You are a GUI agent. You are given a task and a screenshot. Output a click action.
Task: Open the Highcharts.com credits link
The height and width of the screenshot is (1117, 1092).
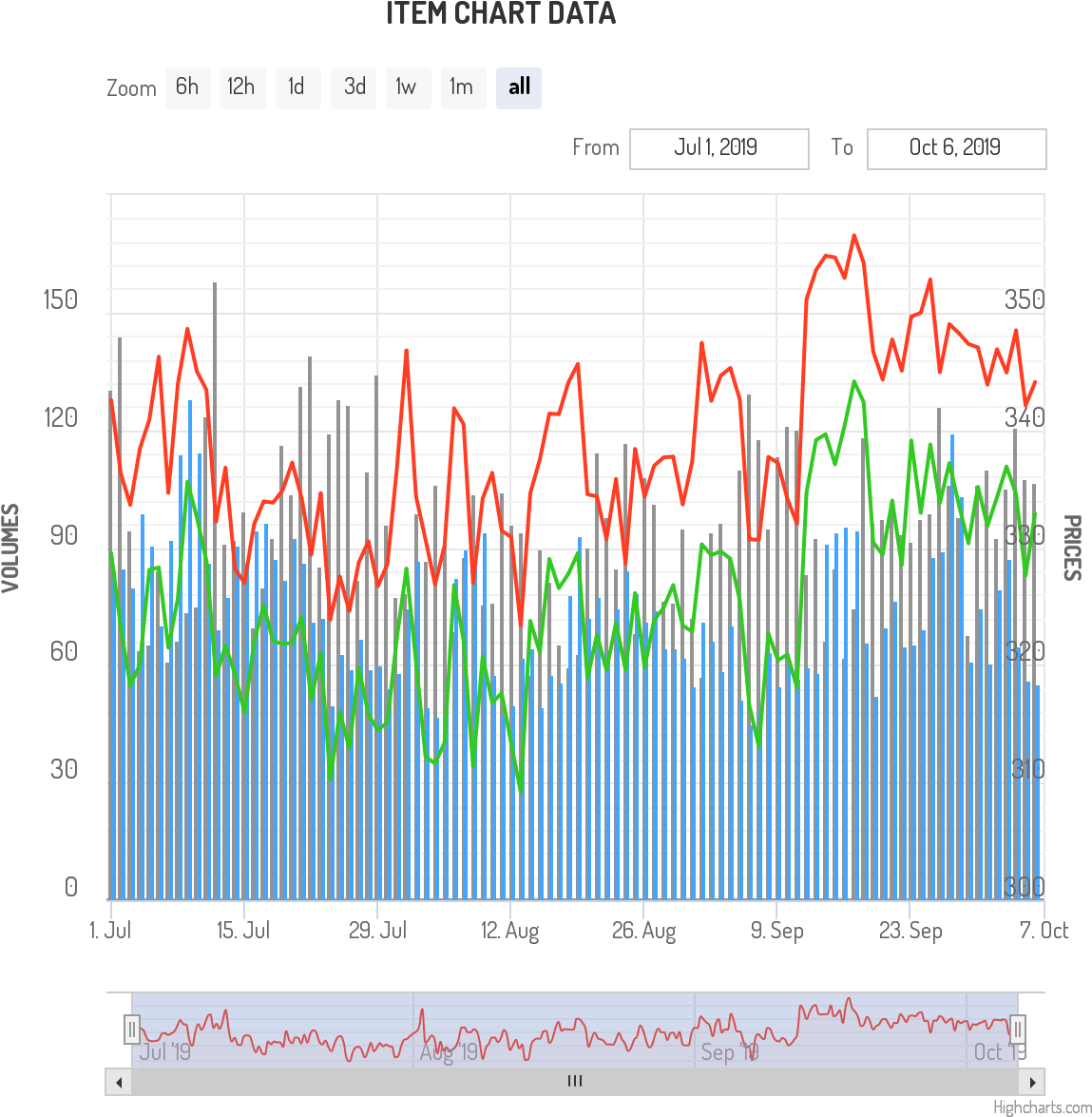[1043, 1107]
